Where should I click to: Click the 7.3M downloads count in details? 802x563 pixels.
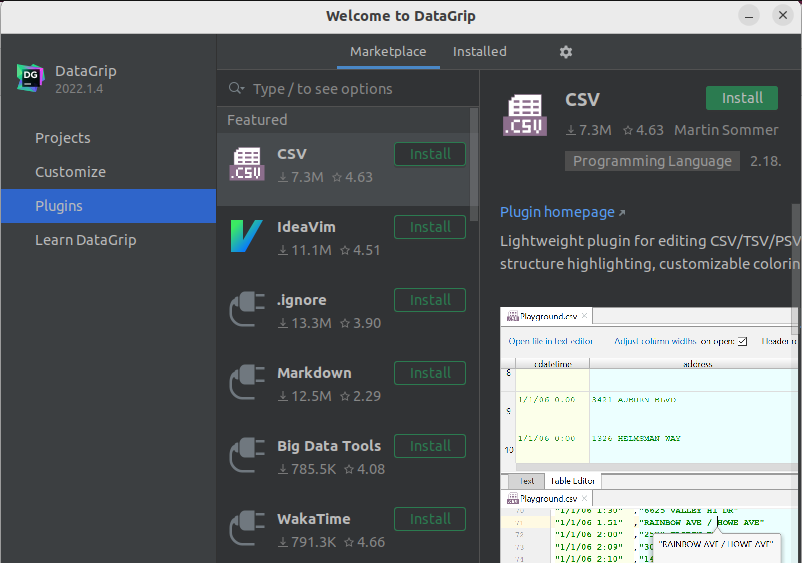589,130
